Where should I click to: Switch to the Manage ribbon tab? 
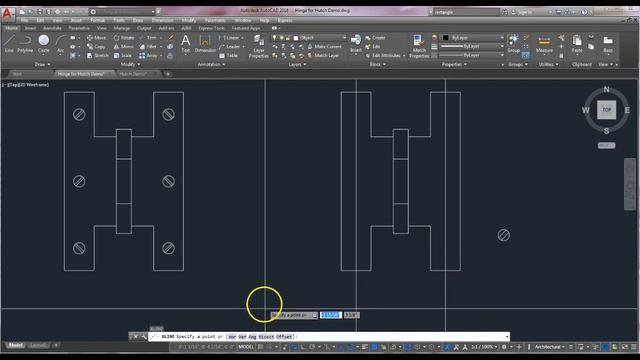[122, 28]
